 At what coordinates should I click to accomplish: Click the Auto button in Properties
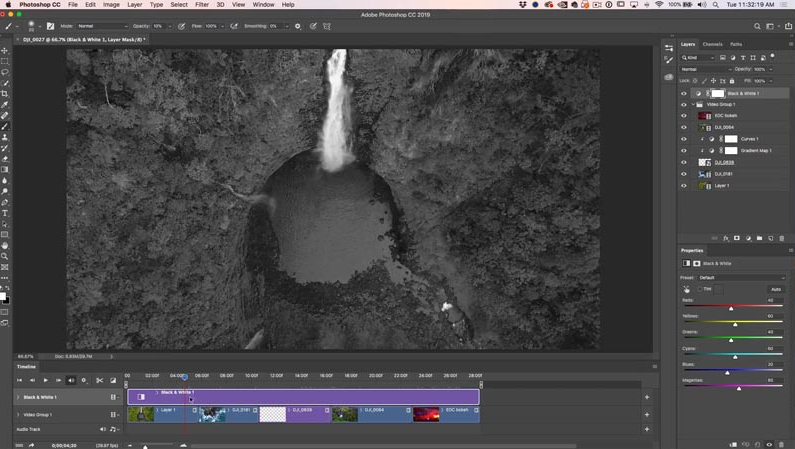click(776, 289)
